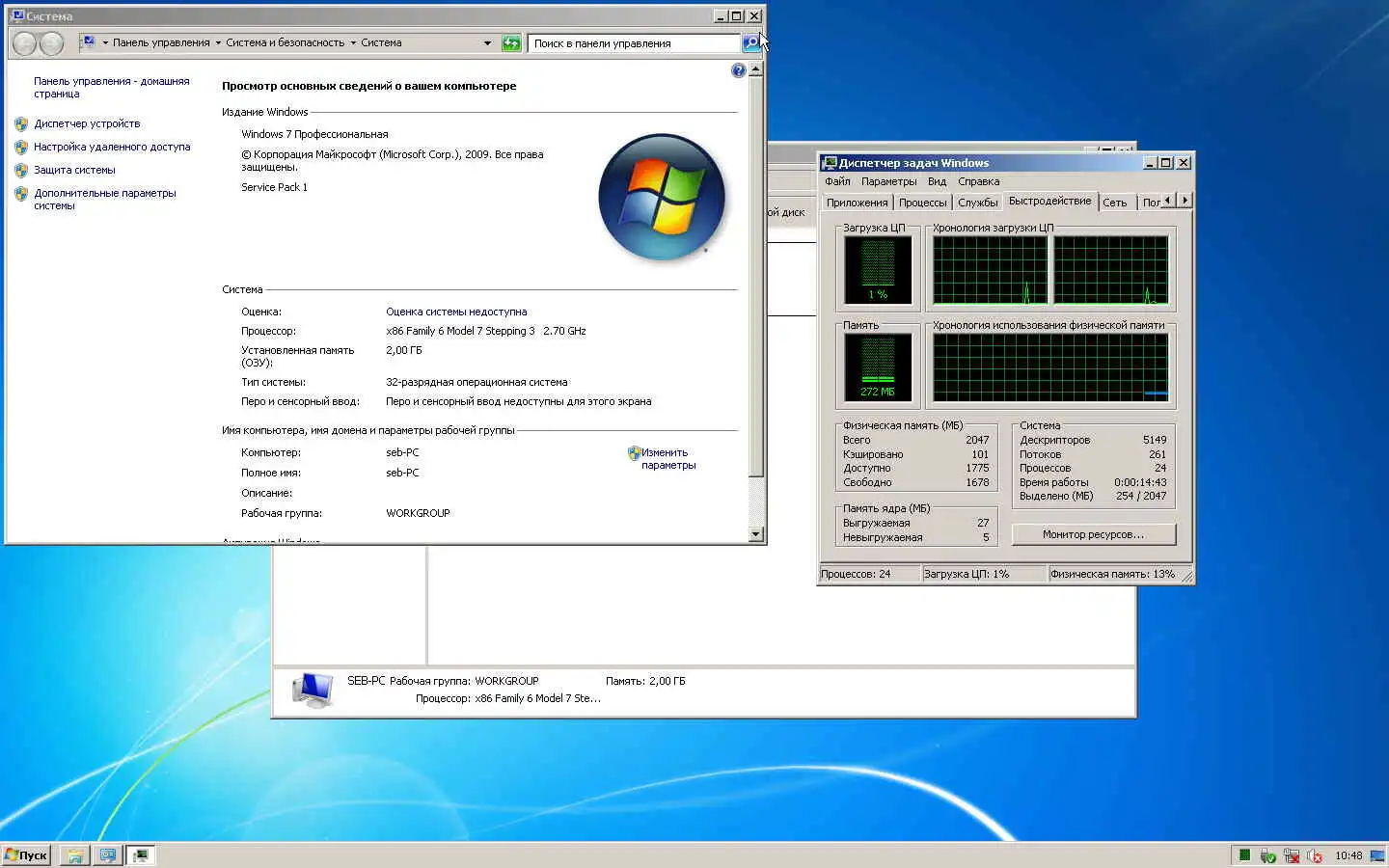Screen dimensions: 1389x868
Task: Click the 10:48 clock in the tray
Action: (x=1348, y=855)
